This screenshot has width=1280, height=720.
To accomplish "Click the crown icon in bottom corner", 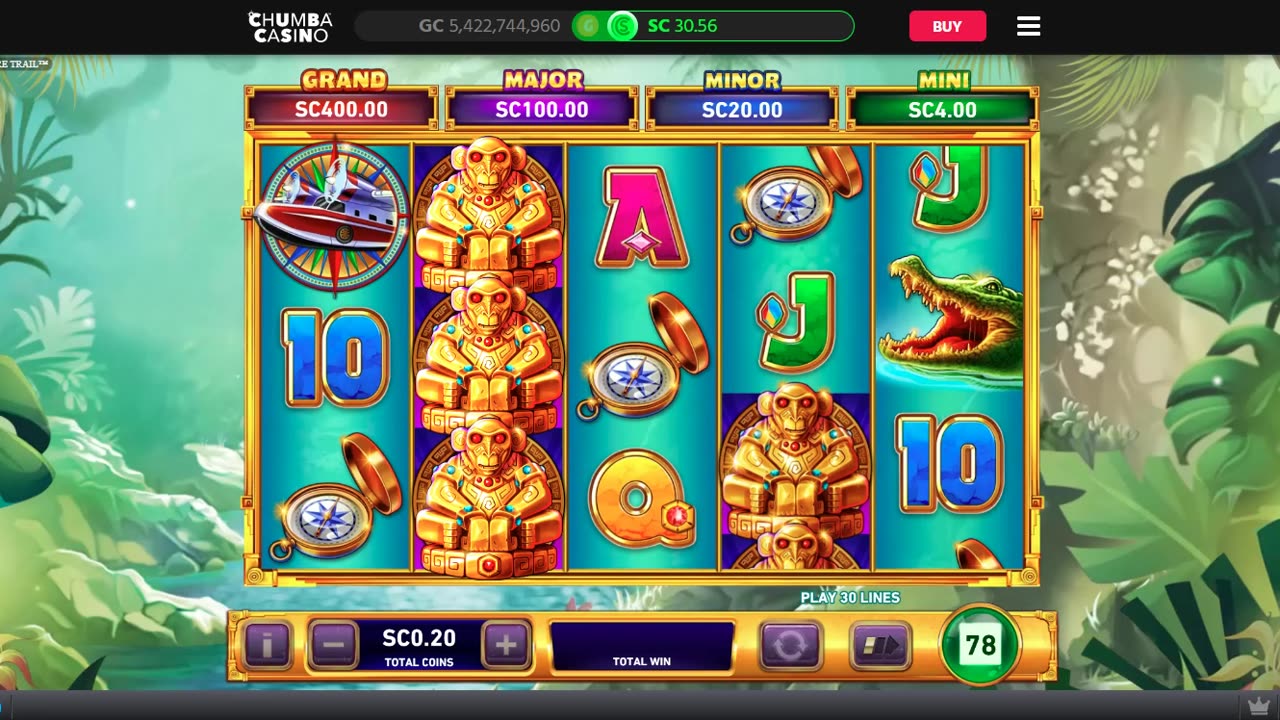I will (x=1258, y=707).
